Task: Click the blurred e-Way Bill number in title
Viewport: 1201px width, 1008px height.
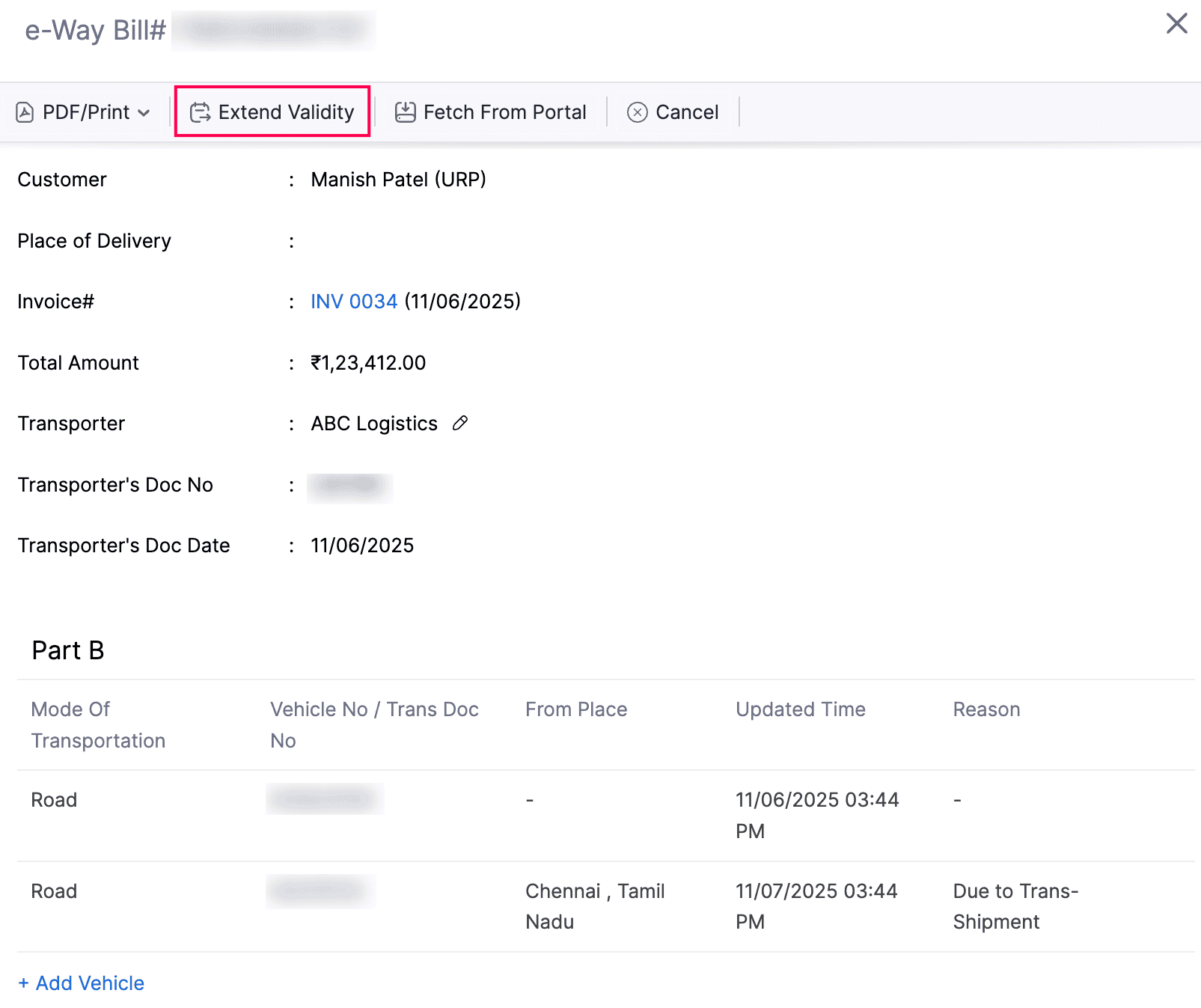Action: (273, 30)
